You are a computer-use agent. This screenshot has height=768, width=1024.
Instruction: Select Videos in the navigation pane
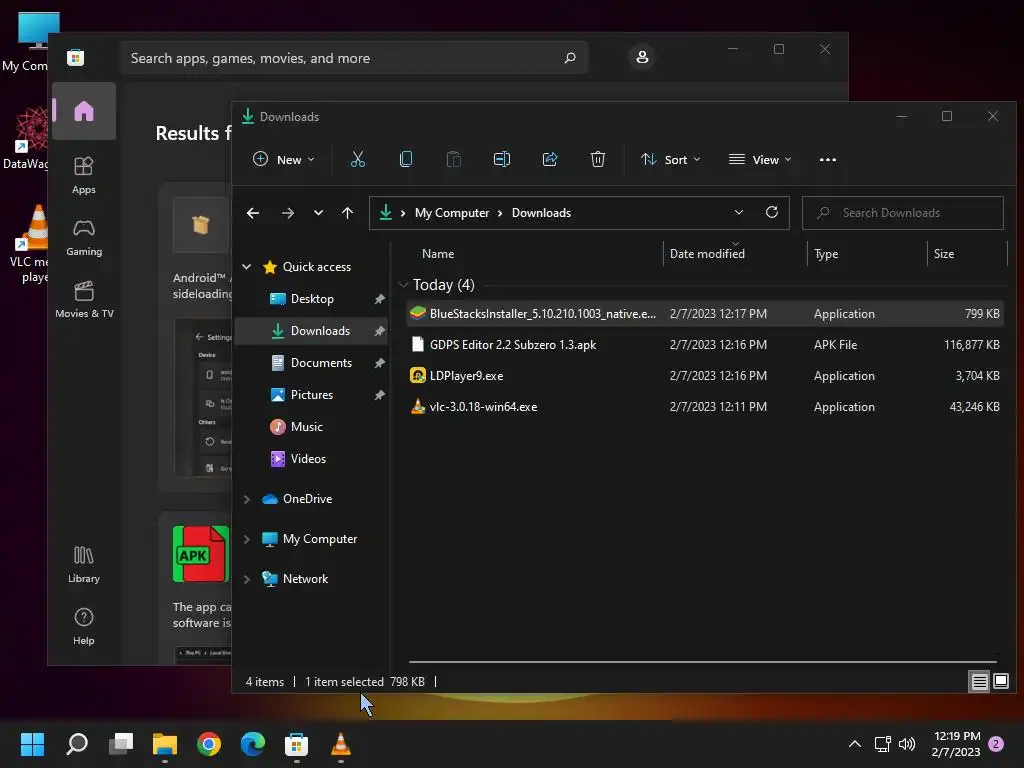click(x=312, y=458)
